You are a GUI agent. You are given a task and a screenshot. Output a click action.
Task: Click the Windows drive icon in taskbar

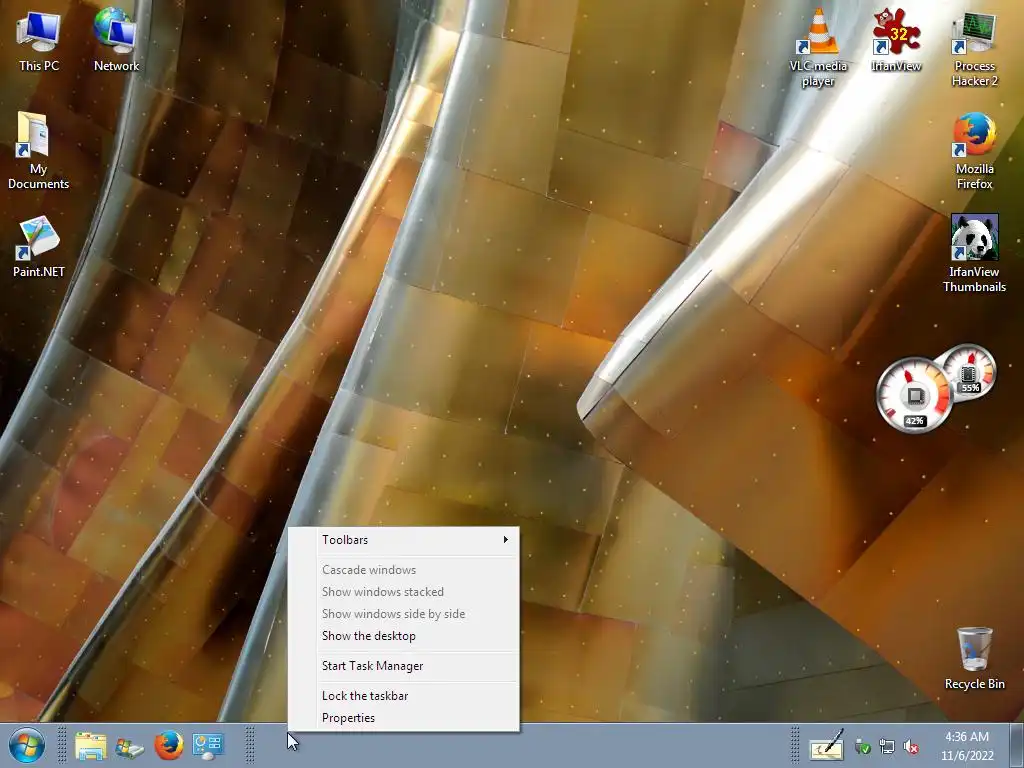129,746
